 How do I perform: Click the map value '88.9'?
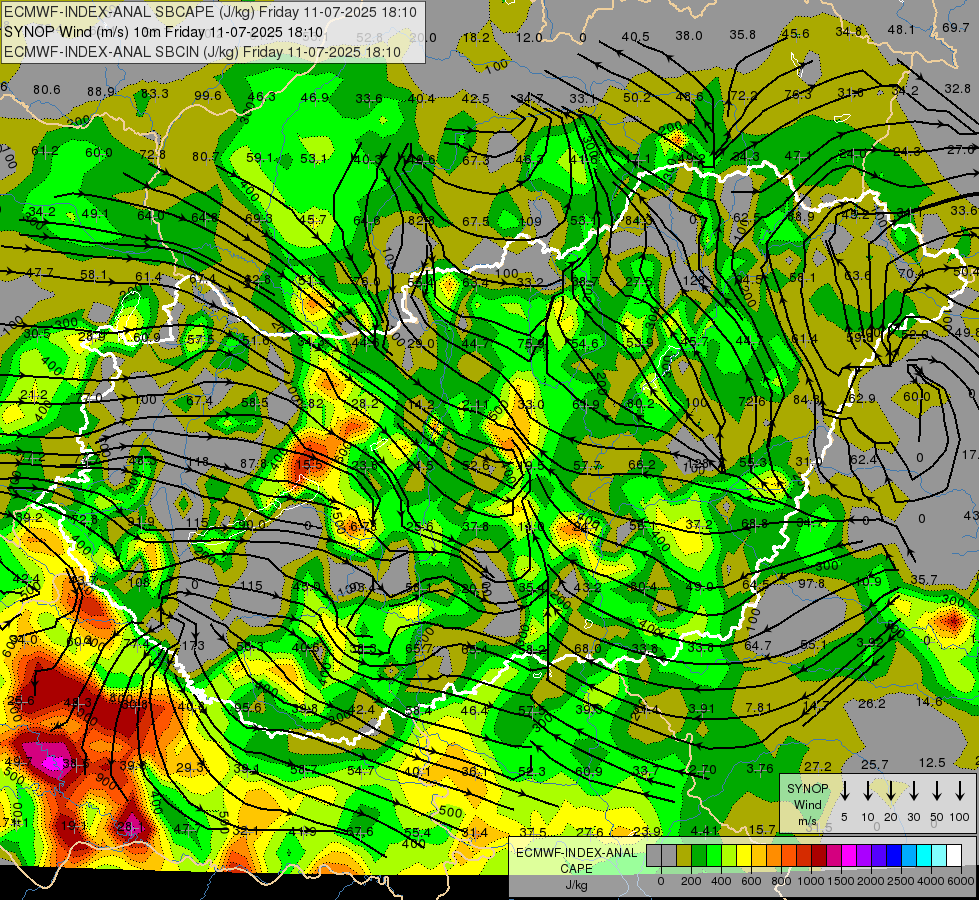(101, 92)
